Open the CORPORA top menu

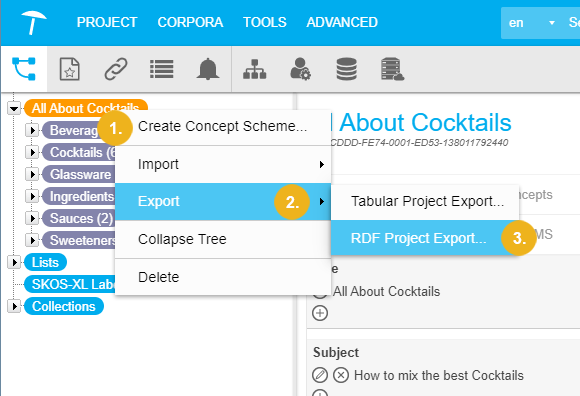click(x=190, y=22)
